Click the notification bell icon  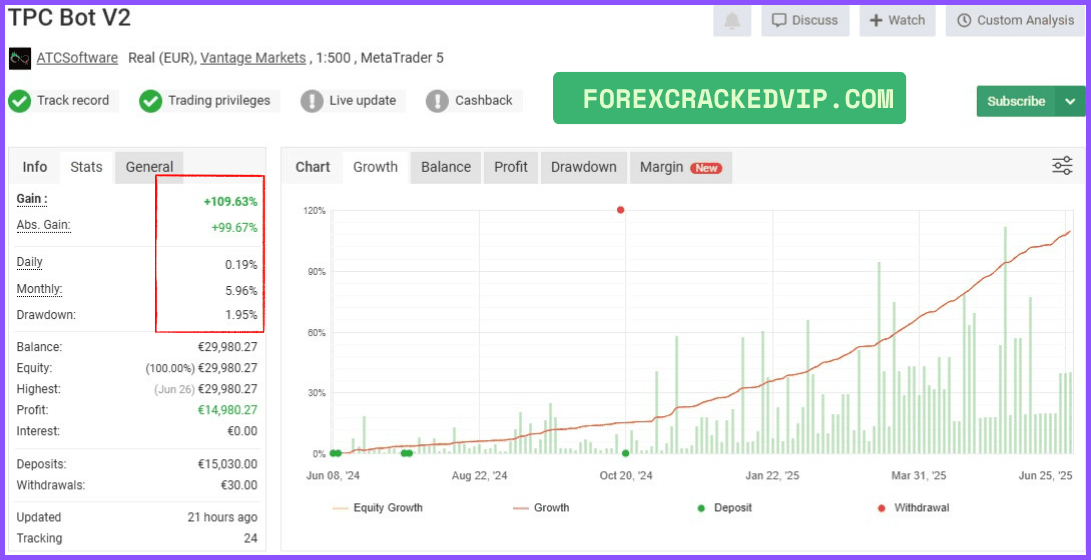coord(732,21)
